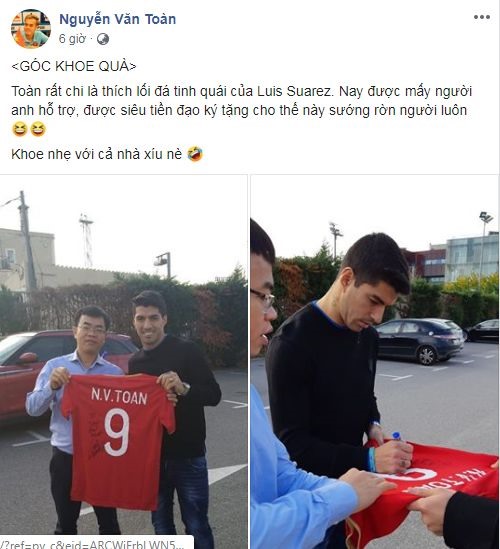Image resolution: width=500 pixels, height=549 pixels.
Task: Click the N.V.TOAN name on the jersey
Action: point(119,396)
